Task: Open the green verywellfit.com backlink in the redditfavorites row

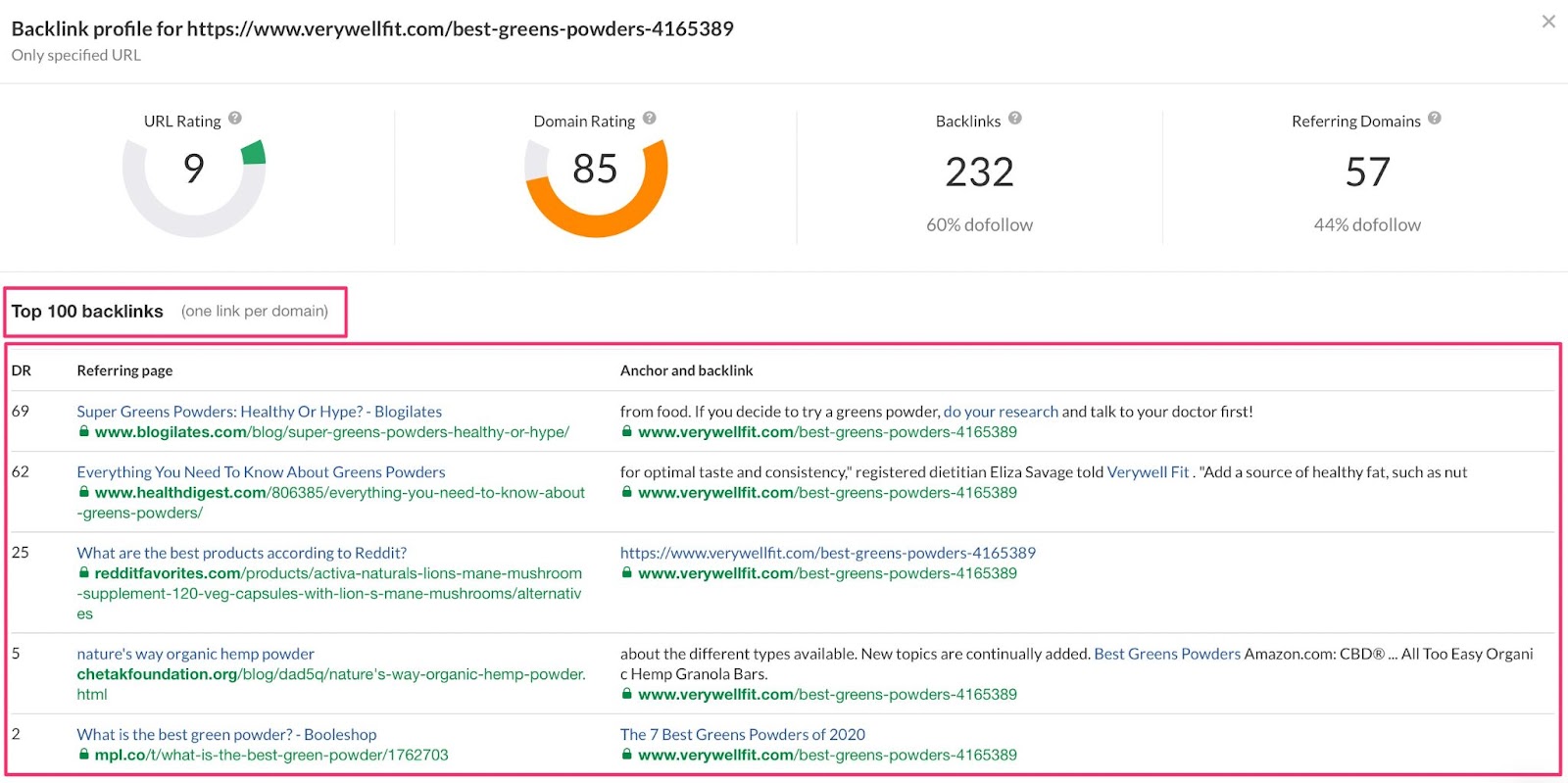Action: pos(828,573)
